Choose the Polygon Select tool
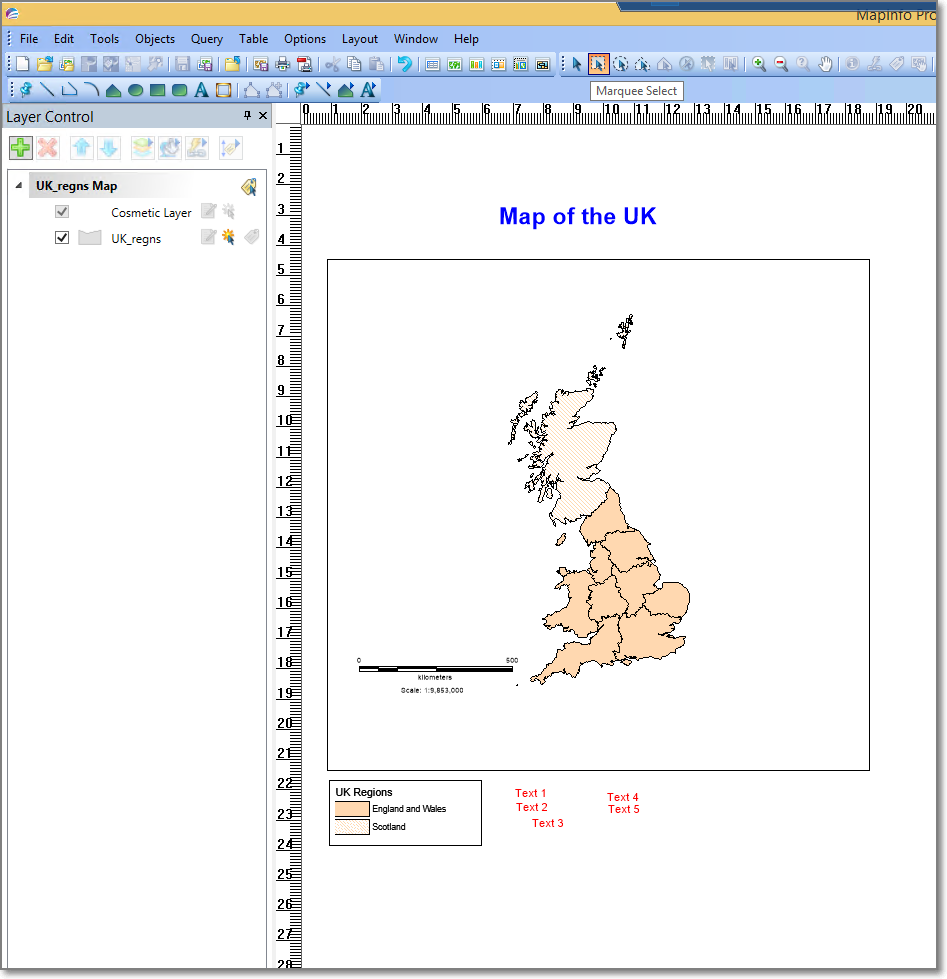947x979 pixels. click(x=642, y=64)
